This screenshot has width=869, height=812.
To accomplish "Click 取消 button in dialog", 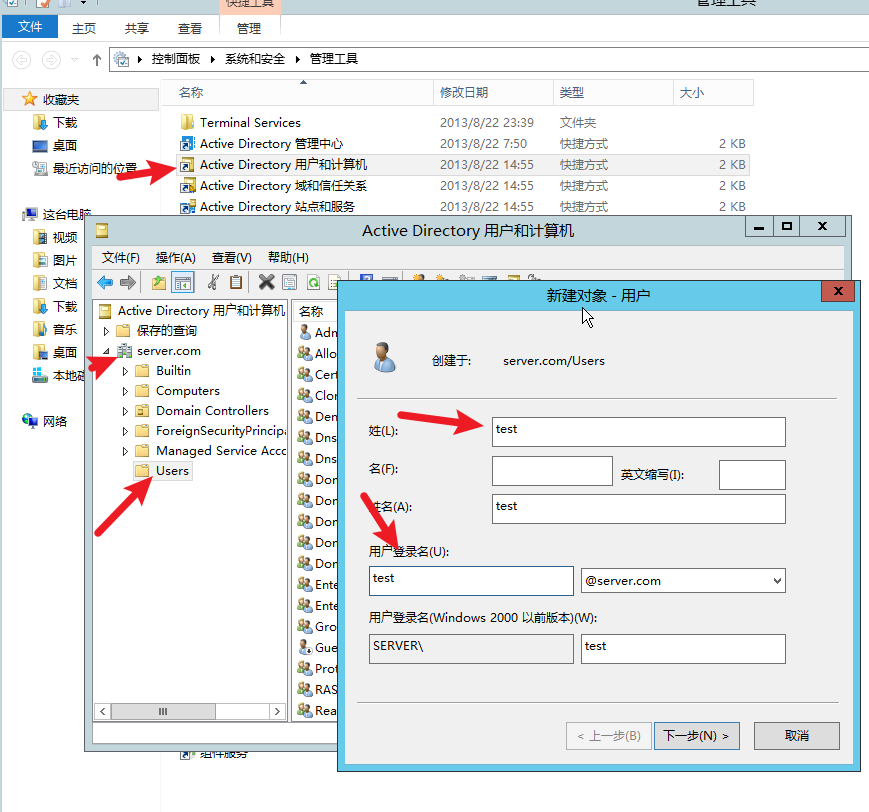I will coord(797,736).
